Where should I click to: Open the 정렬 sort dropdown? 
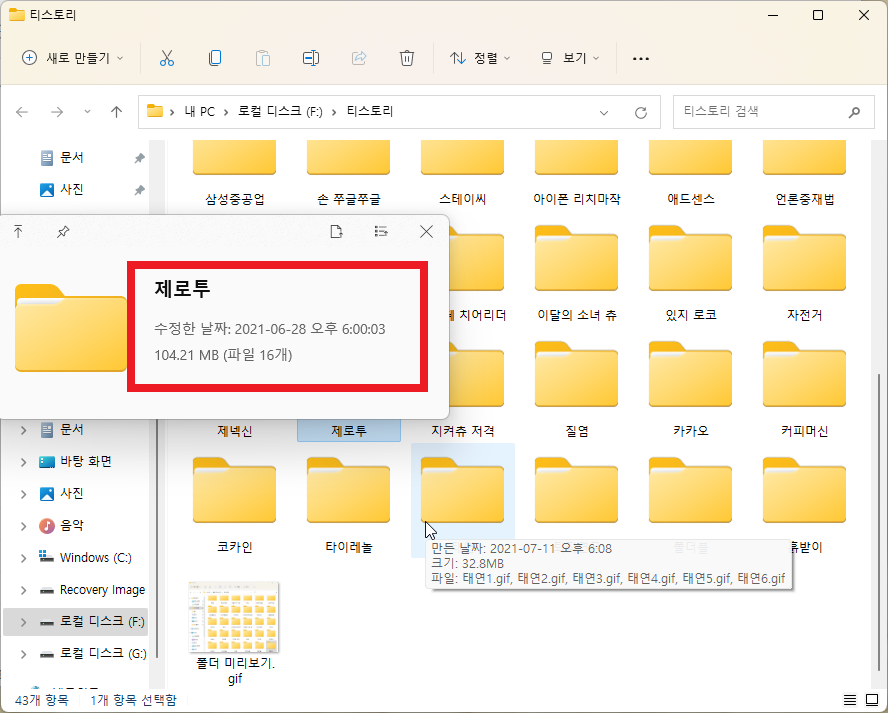click(480, 58)
